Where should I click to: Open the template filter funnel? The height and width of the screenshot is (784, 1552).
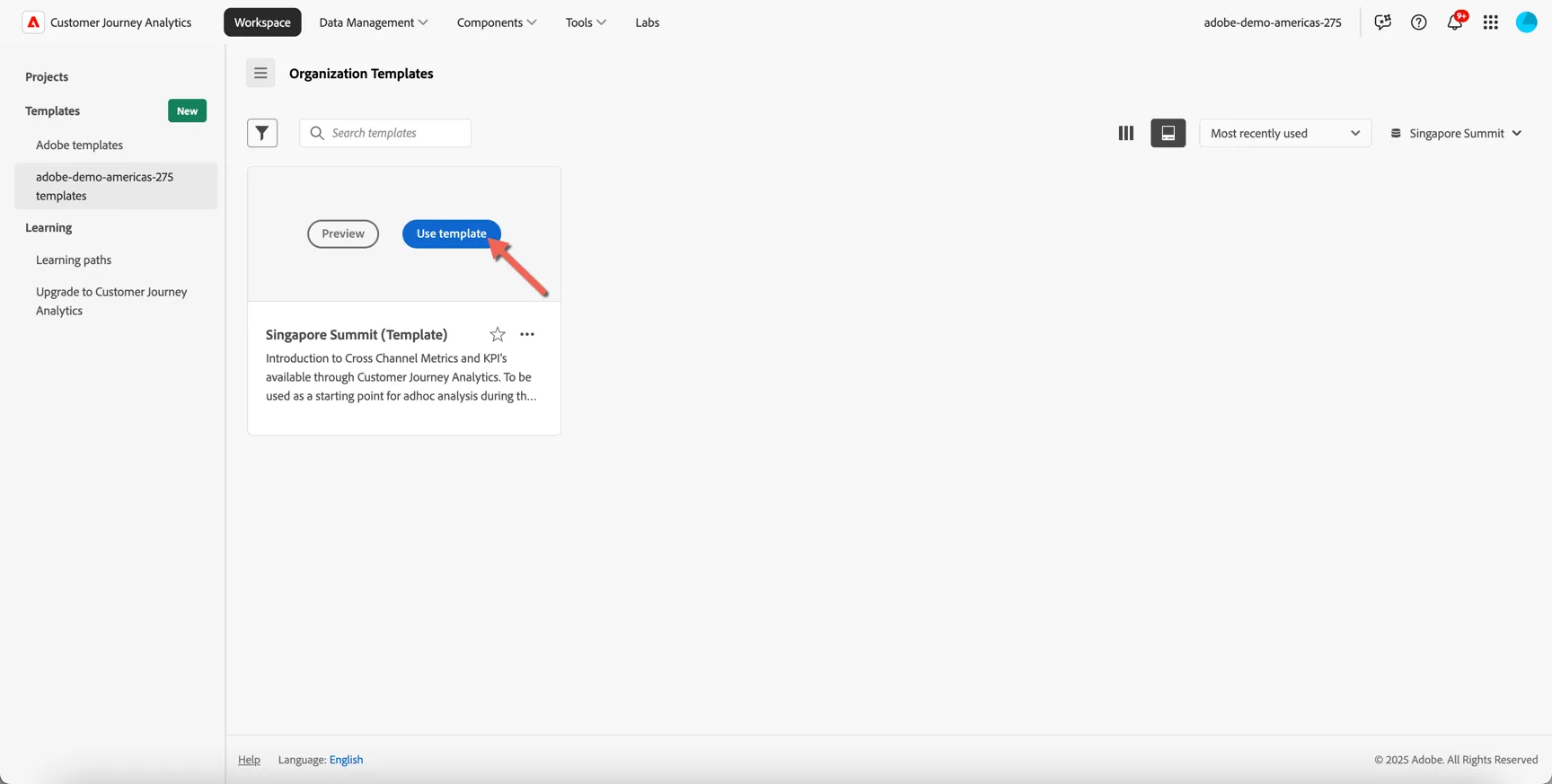coord(262,133)
